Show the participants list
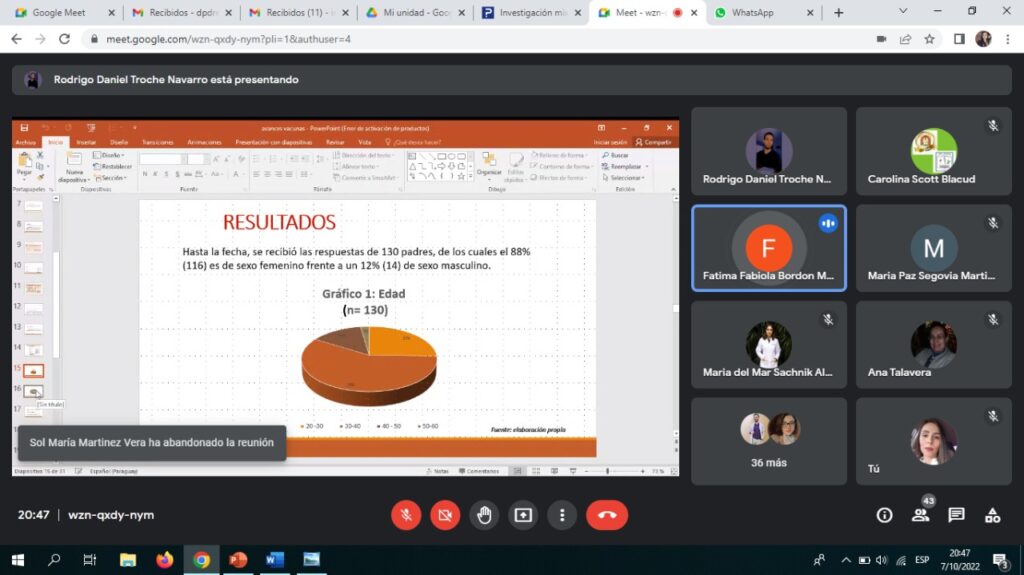1024x575 pixels. 920,515
